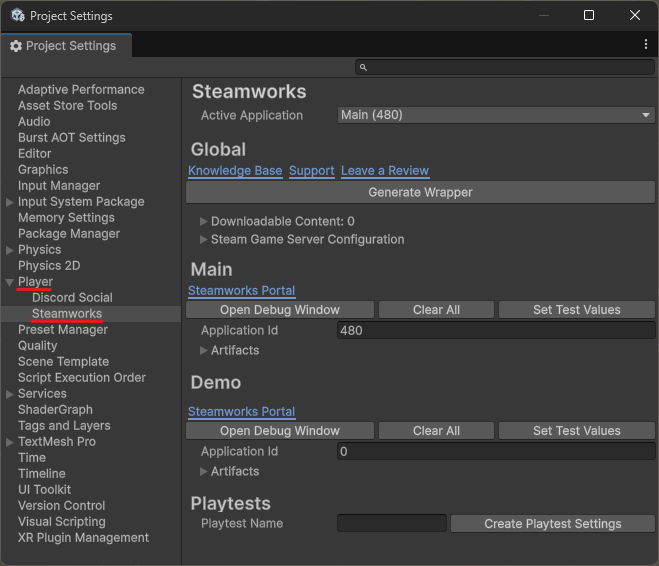Open the Active Application dropdown
This screenshot has width=659, height=566.
click(496, 115)
